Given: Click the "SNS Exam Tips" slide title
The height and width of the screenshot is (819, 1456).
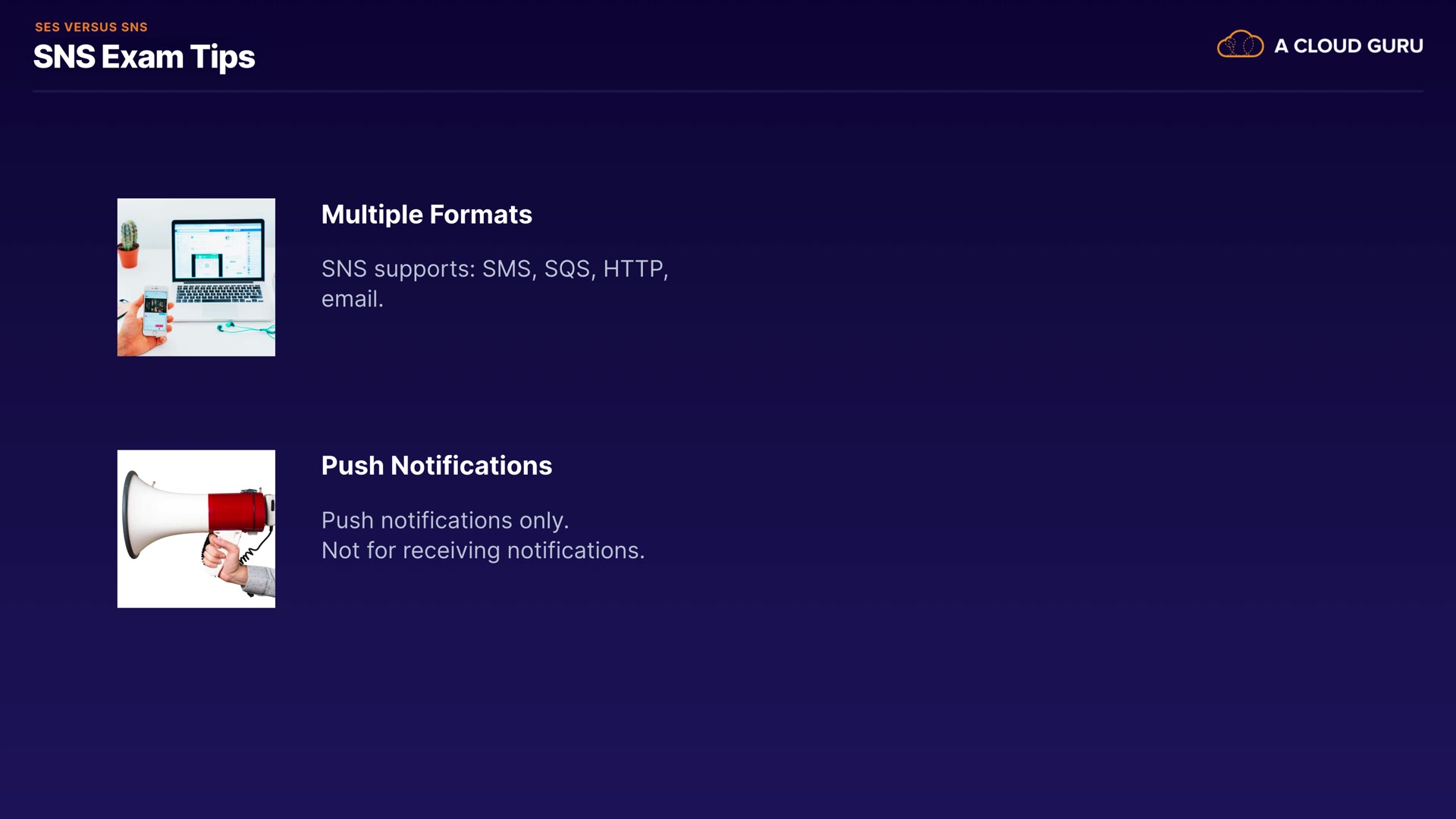Looking at the screenshot, I should (x=144, y=58).
